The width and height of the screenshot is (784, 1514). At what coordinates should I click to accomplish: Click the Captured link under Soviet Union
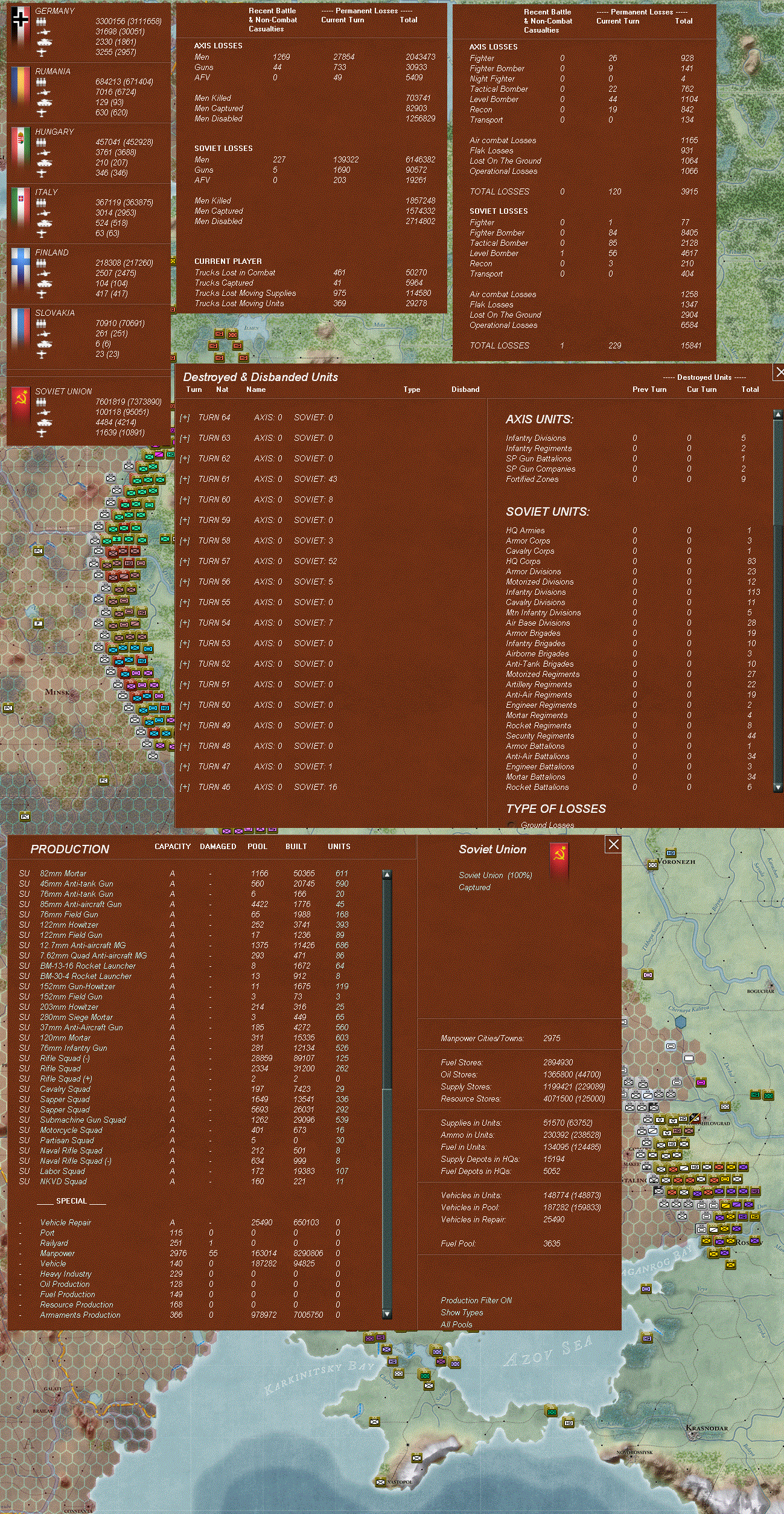point(474,887)
